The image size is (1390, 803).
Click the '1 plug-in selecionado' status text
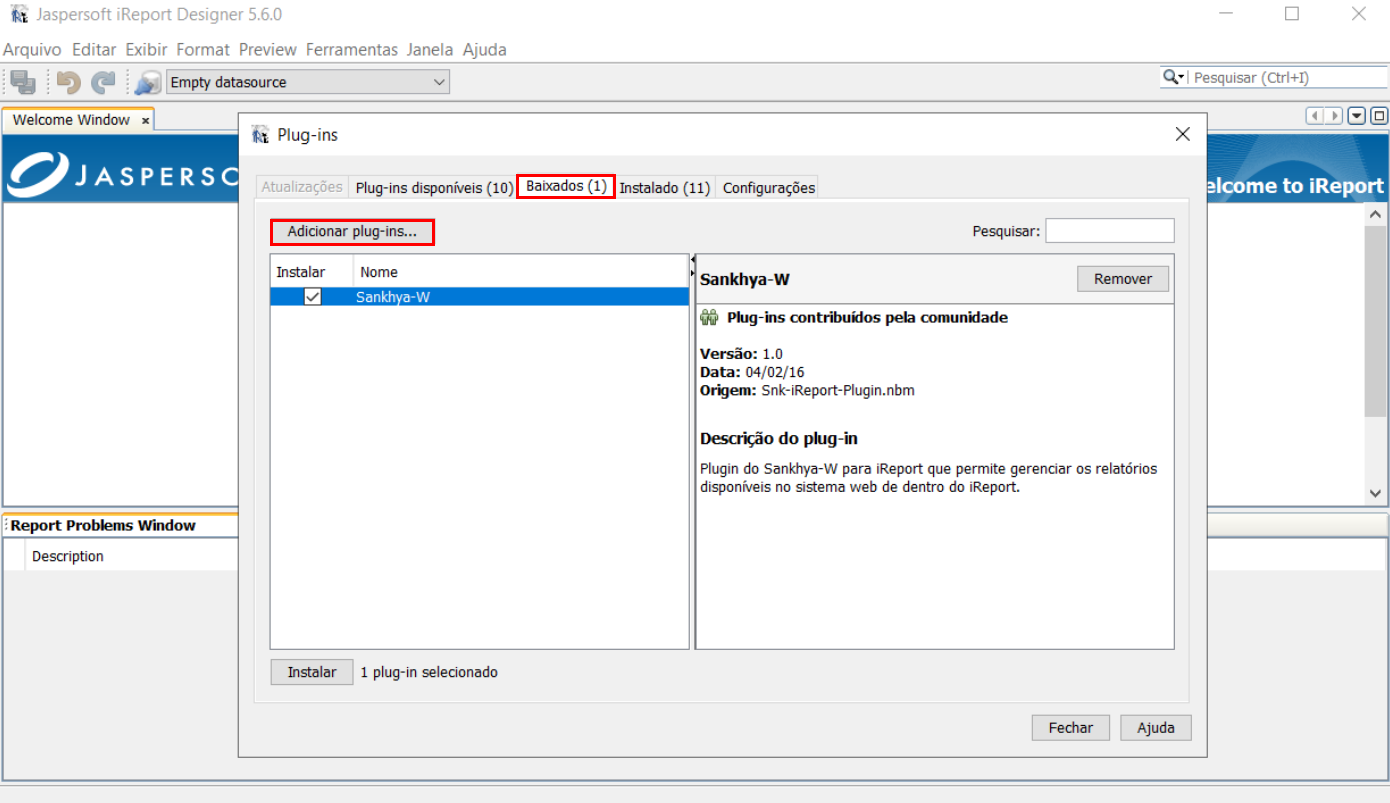tap(429, 672)
